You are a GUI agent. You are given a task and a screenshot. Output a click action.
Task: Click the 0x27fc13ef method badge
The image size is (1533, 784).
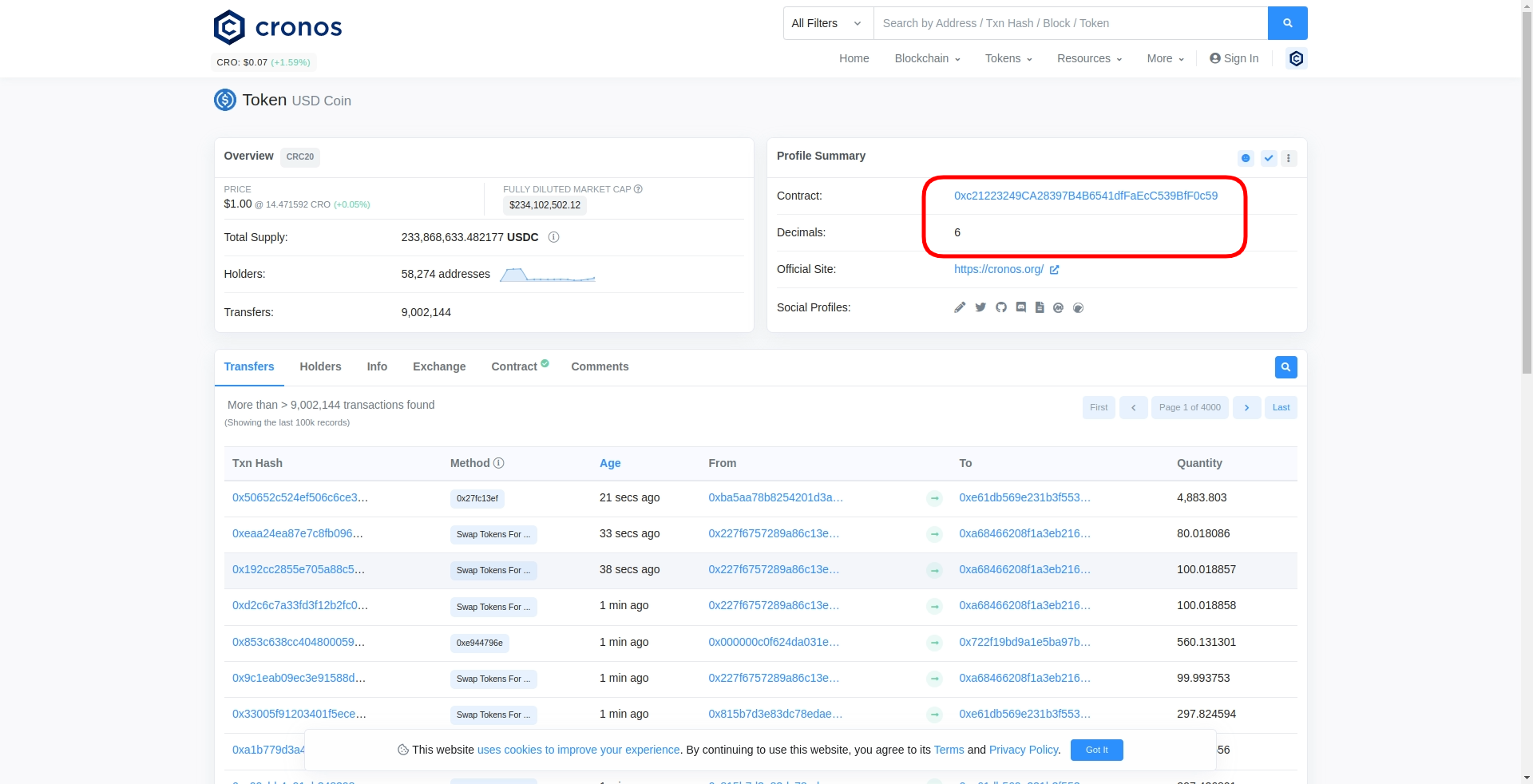477,498
